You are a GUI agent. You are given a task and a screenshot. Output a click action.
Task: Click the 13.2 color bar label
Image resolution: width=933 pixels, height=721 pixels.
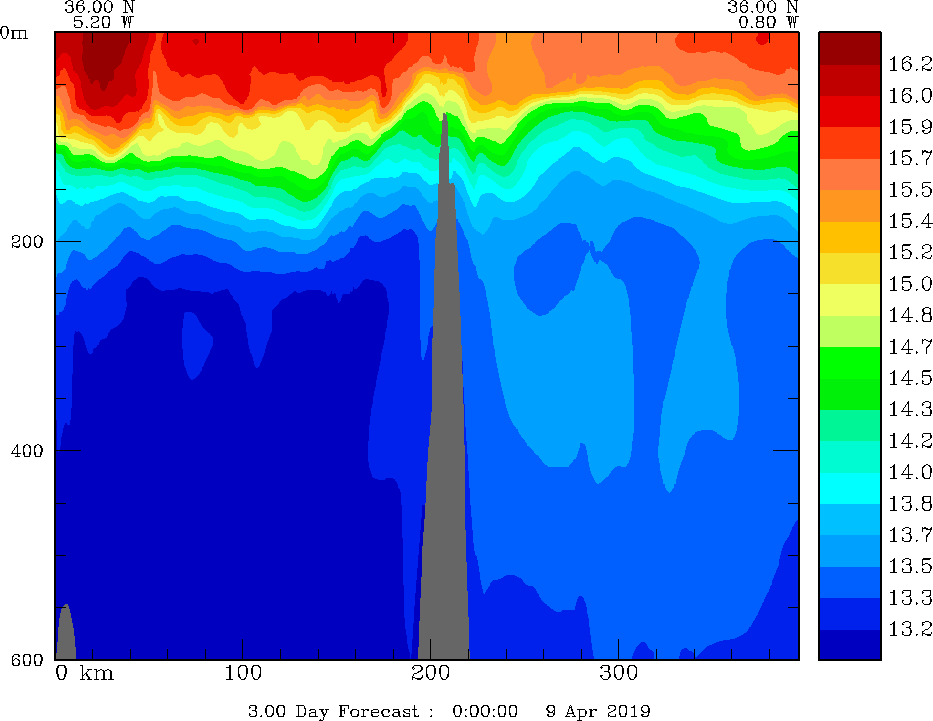(910, 629)
